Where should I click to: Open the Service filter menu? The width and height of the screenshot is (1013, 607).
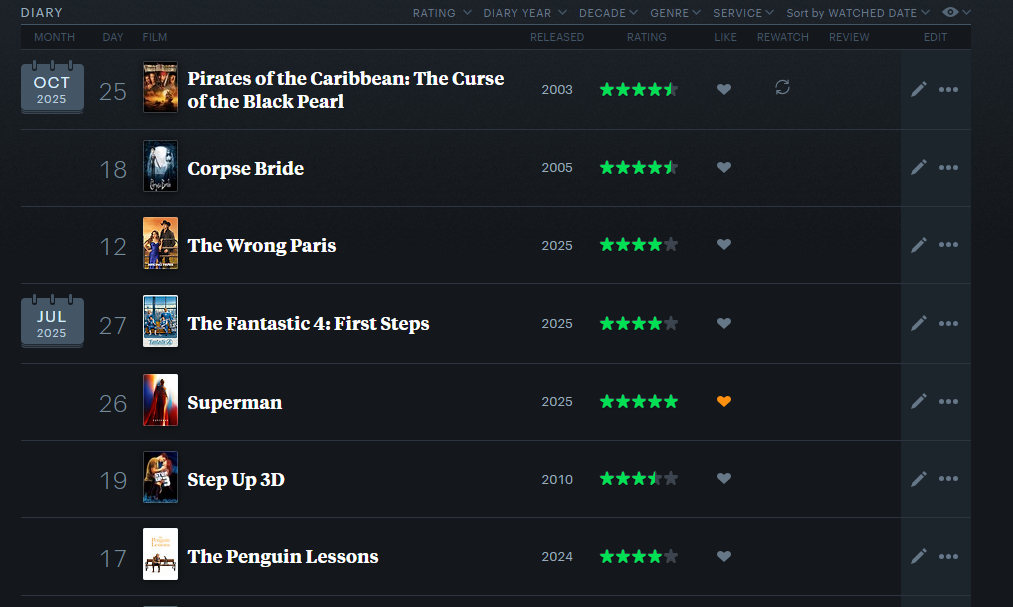point(744,13)
